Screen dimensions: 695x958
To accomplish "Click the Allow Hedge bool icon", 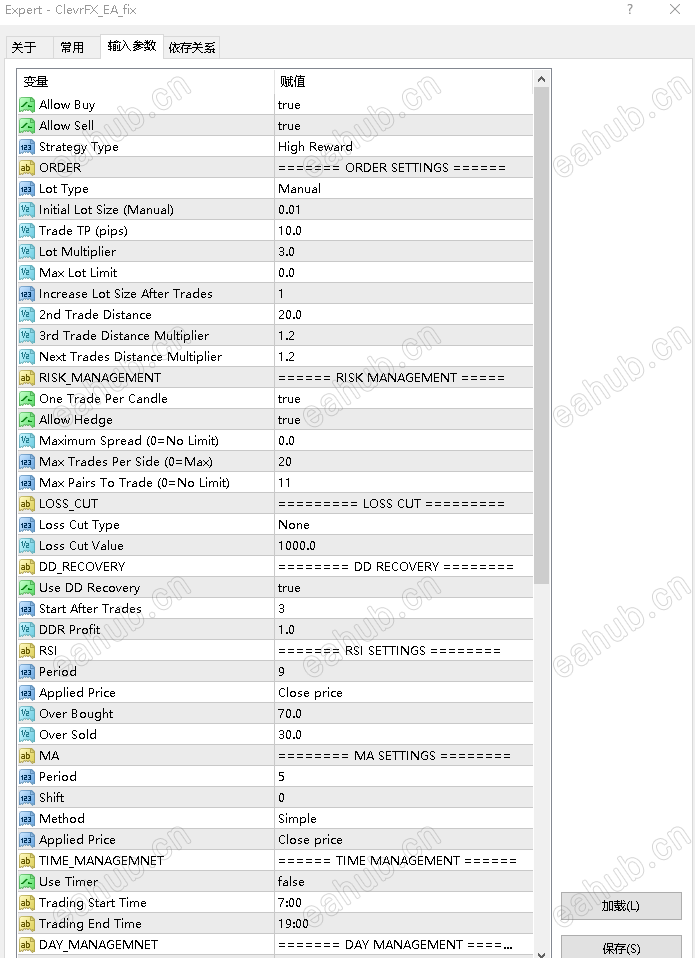I will pyautogui.click(x=26, y=419).
